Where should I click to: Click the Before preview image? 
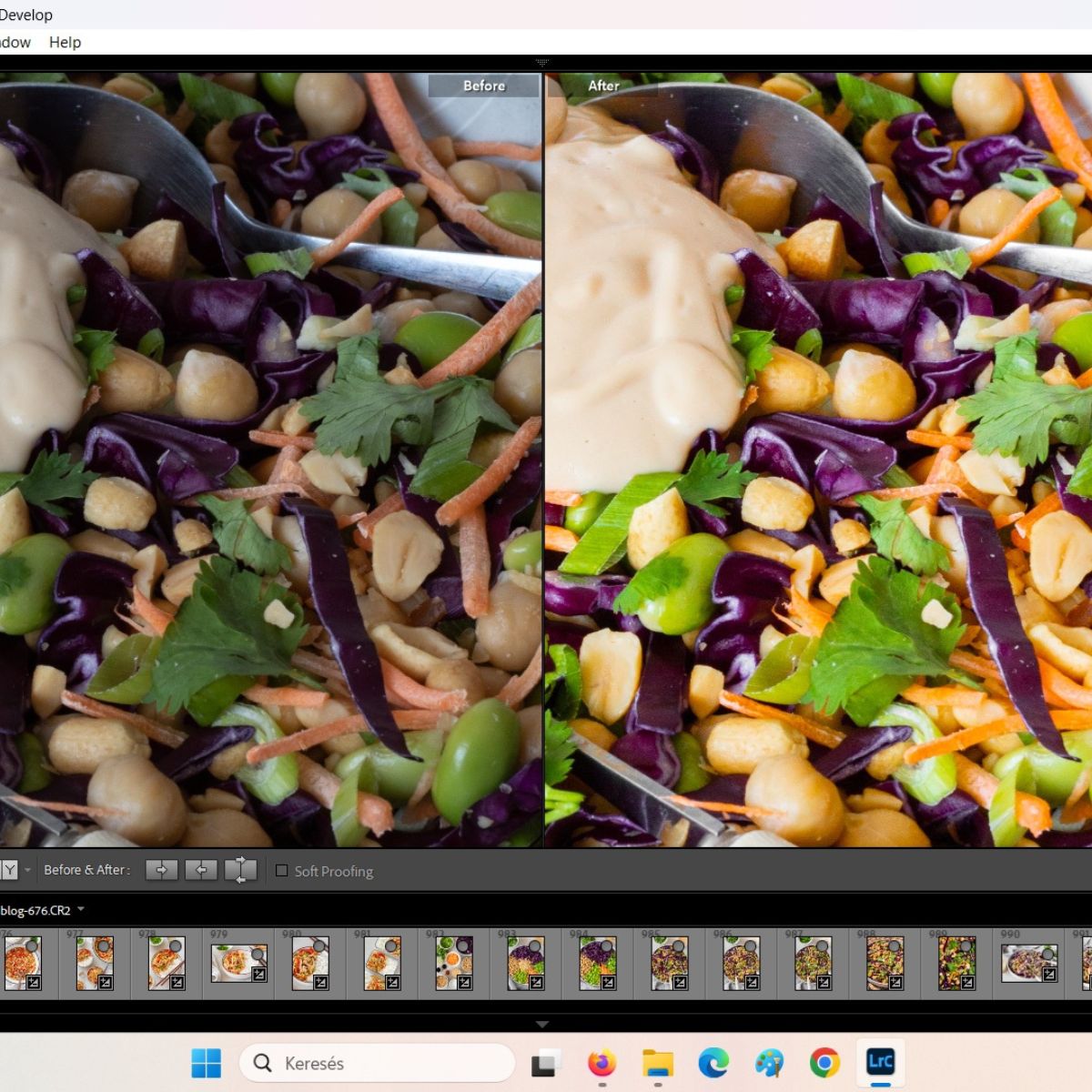click(271, 460)
